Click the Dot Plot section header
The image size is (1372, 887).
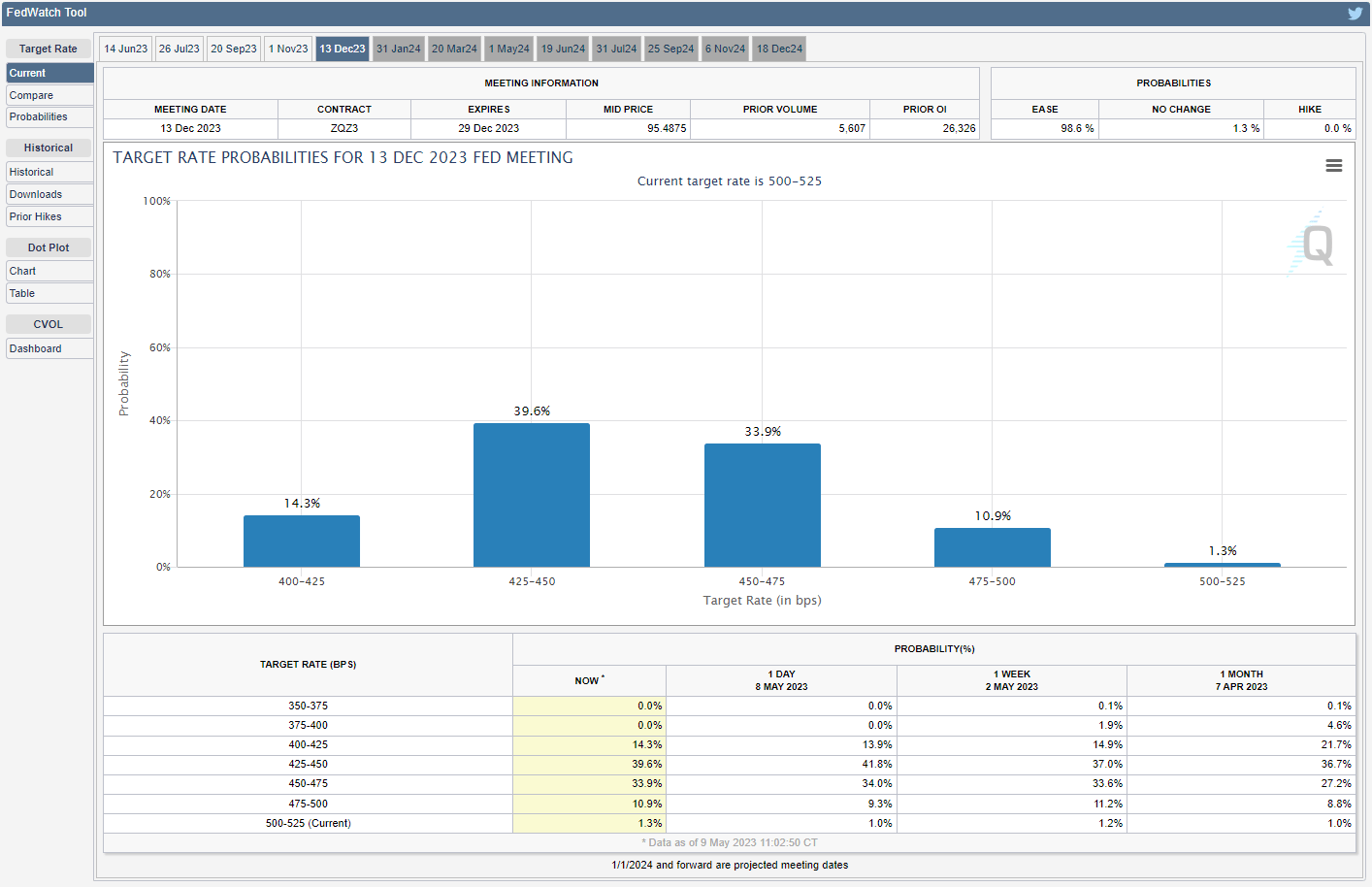pos(49,247)
